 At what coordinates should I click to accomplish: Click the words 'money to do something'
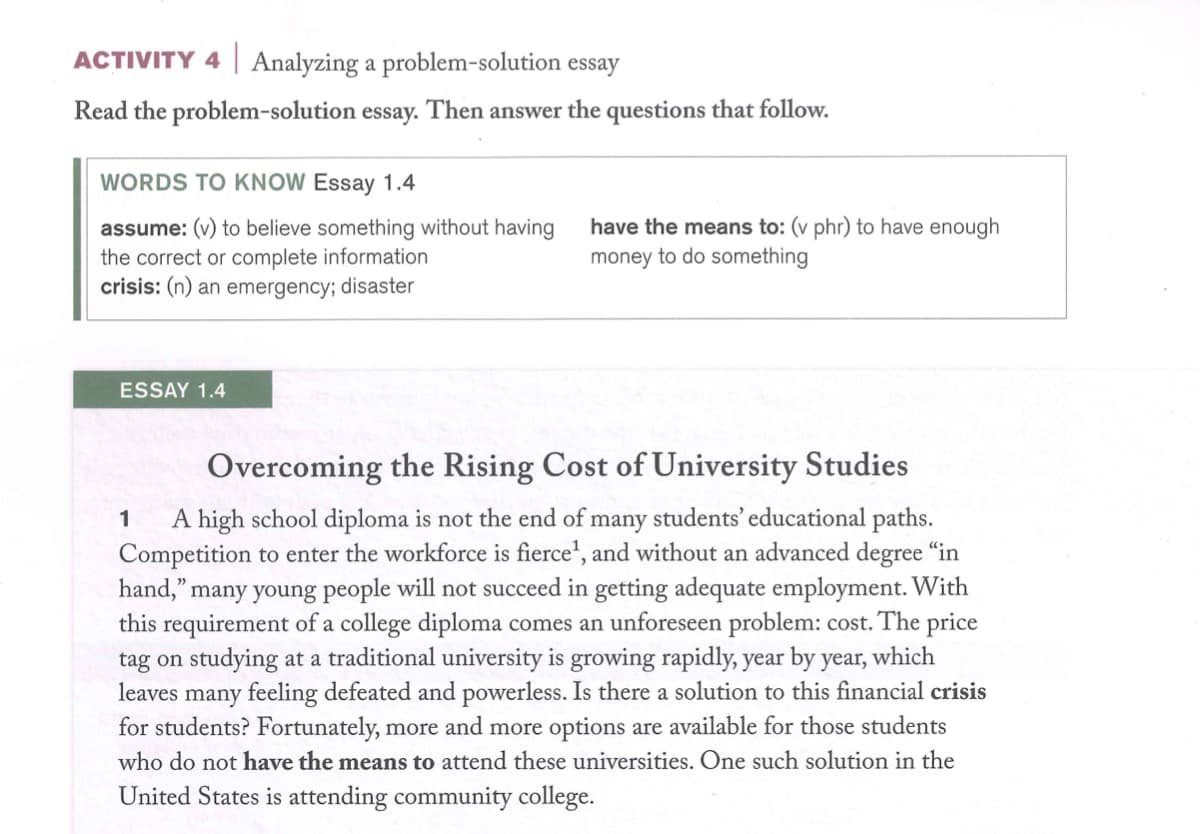699,257
